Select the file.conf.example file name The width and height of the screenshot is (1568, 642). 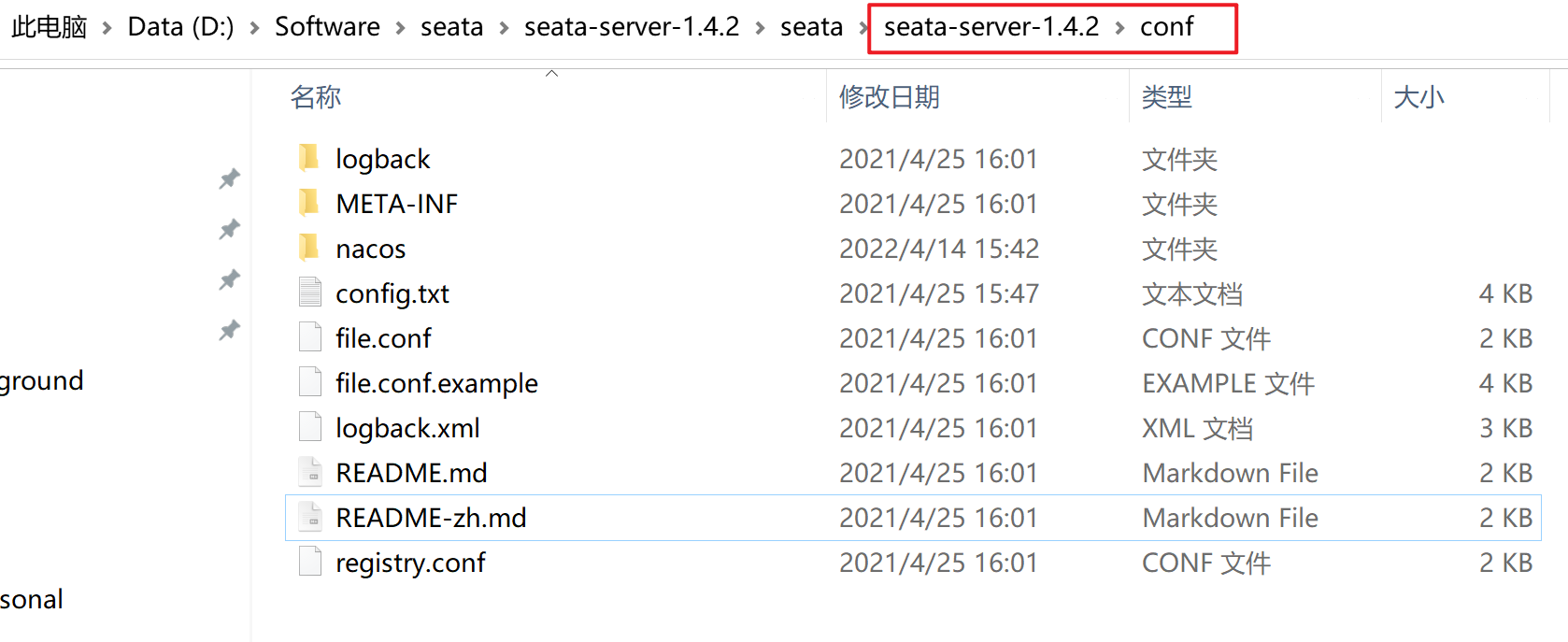[436, 383]
